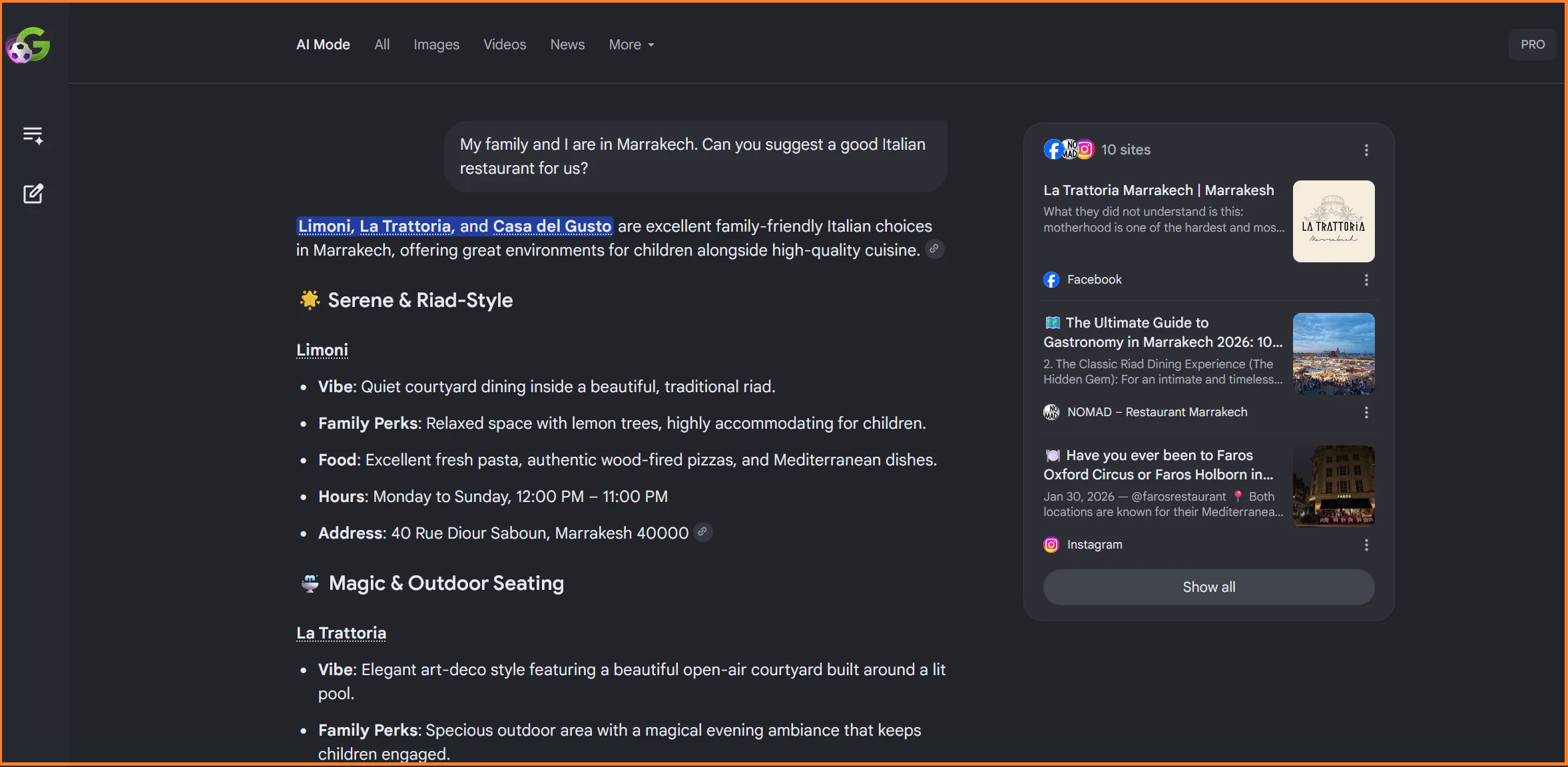This screenshot has width=1568, height=767.
Task: Switch to the All results tab
Action: (x=382, y=45)
